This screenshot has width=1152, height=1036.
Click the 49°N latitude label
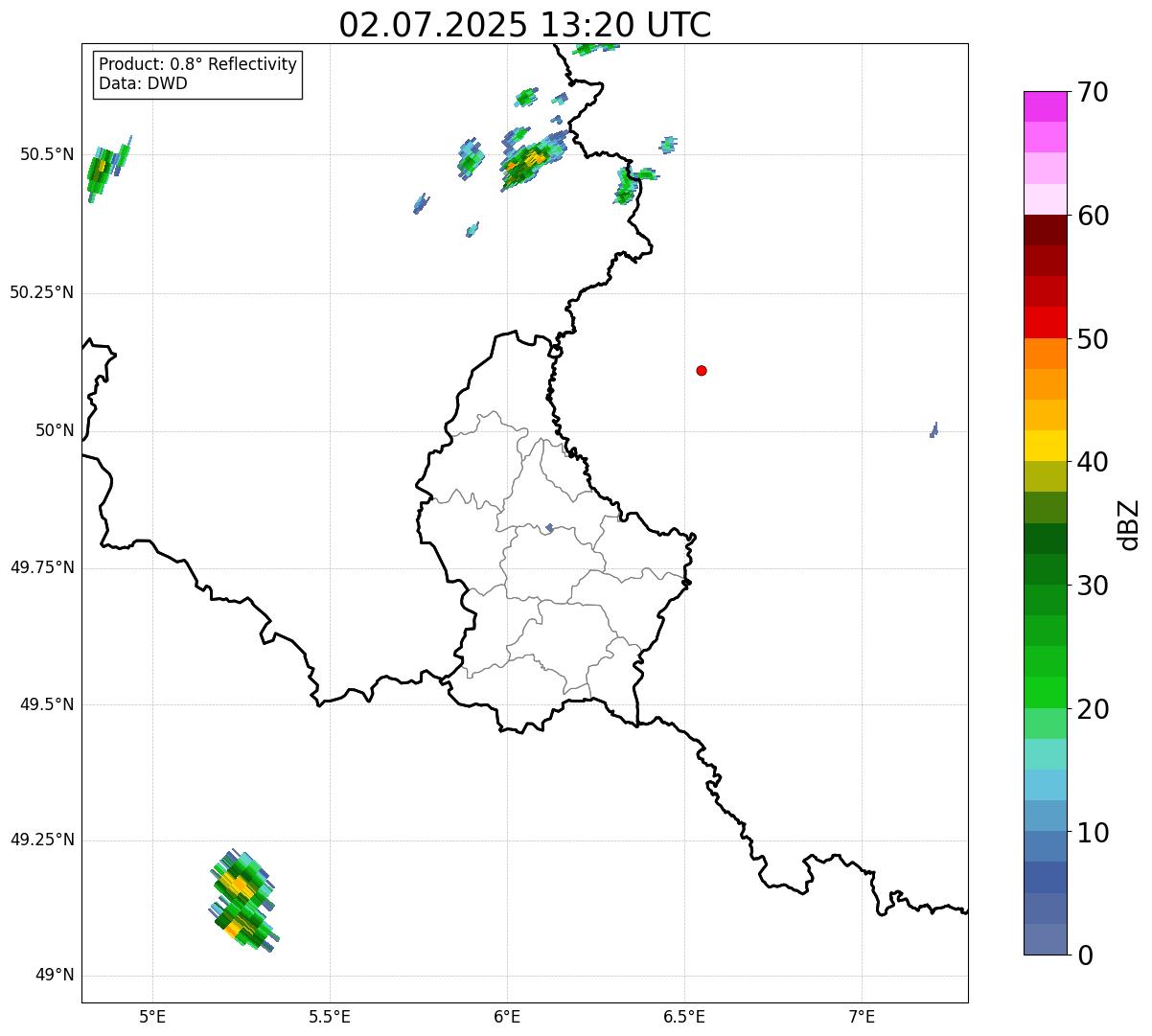pyautogui.click(x=55, y=976)
